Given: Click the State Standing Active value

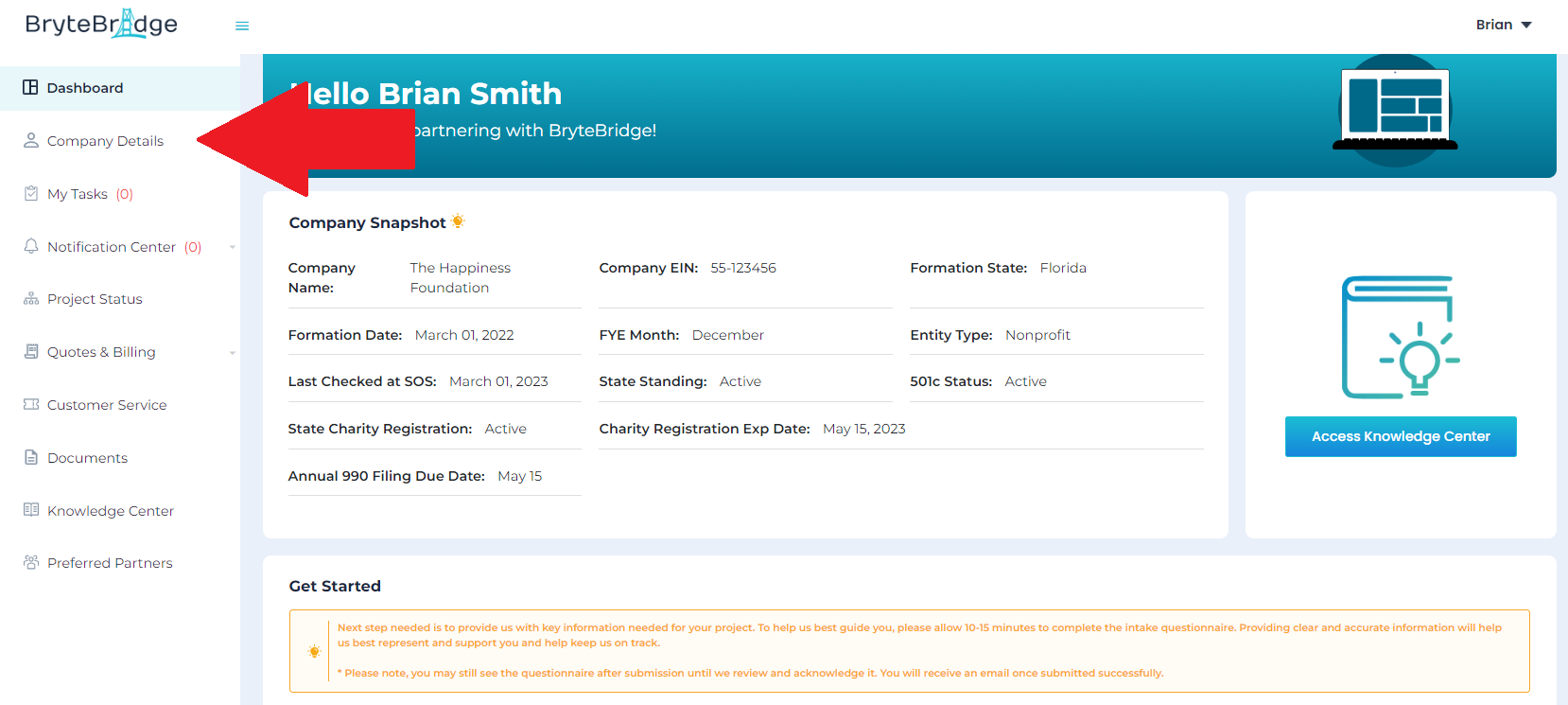Looking at the screenshot, I should click(x=740, y=381).
